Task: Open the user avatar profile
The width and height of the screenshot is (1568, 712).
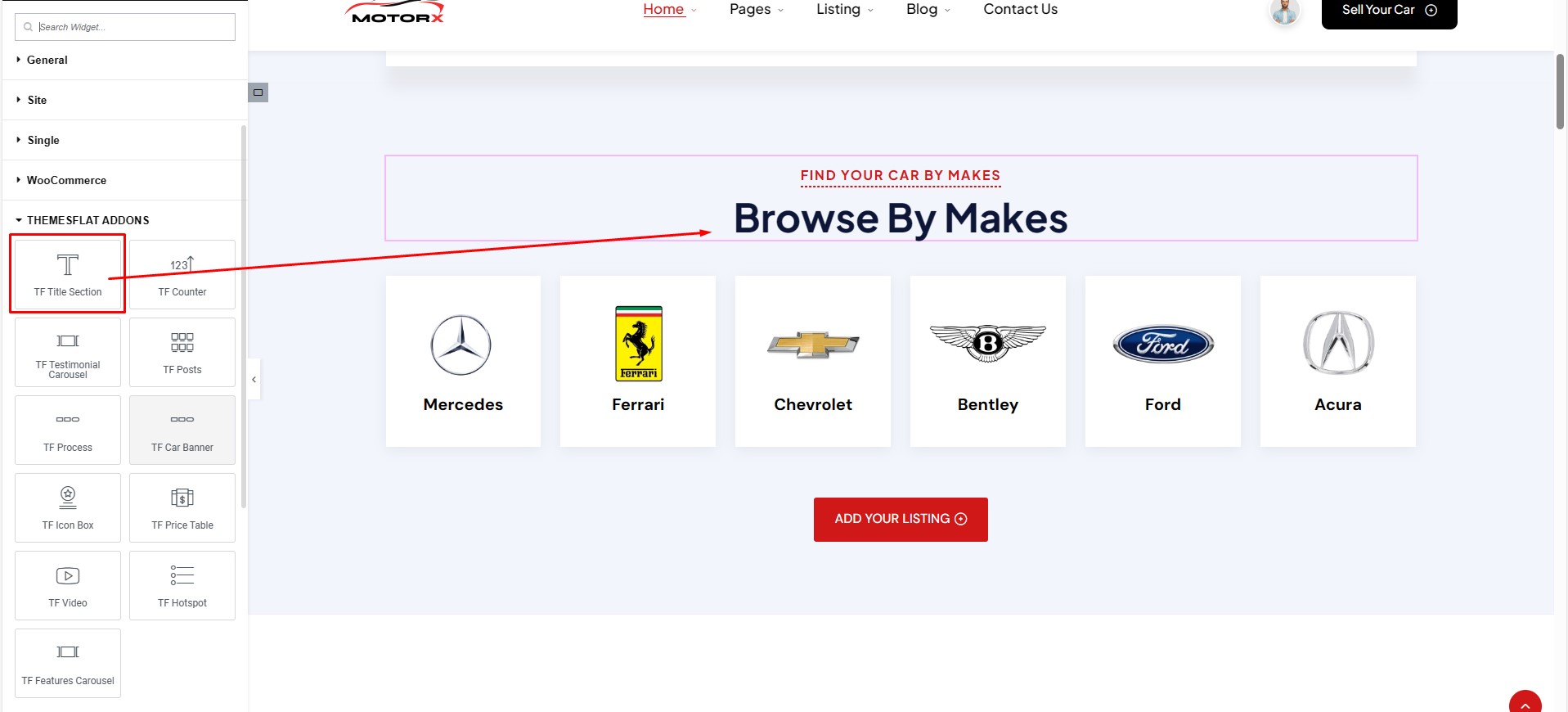Action: [x=1285, y=11]
